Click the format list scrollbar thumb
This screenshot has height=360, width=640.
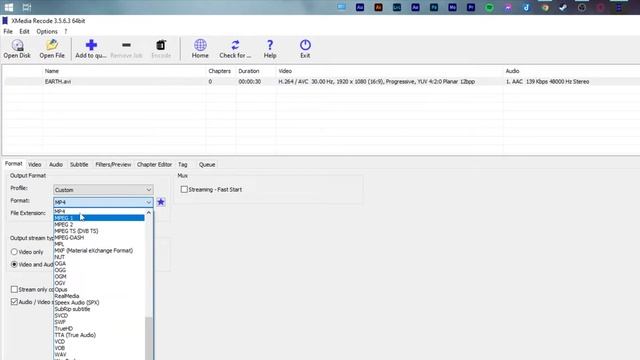coord(149,338)
